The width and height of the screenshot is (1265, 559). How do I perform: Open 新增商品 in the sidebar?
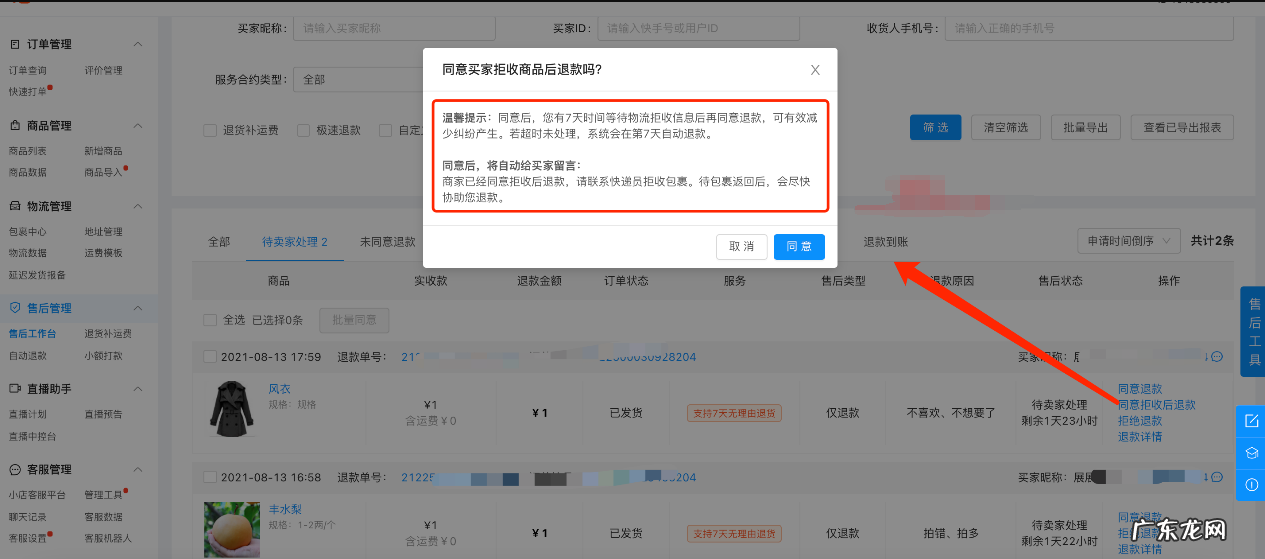click(x=103, y=151)
